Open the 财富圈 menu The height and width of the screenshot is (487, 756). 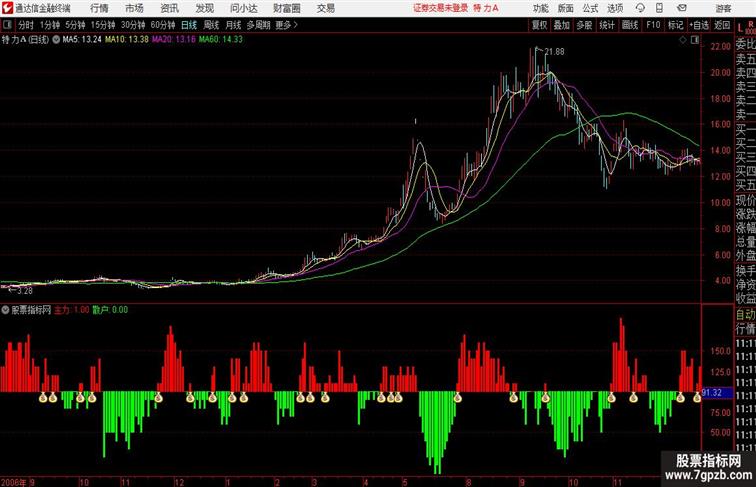click(286, 8)
